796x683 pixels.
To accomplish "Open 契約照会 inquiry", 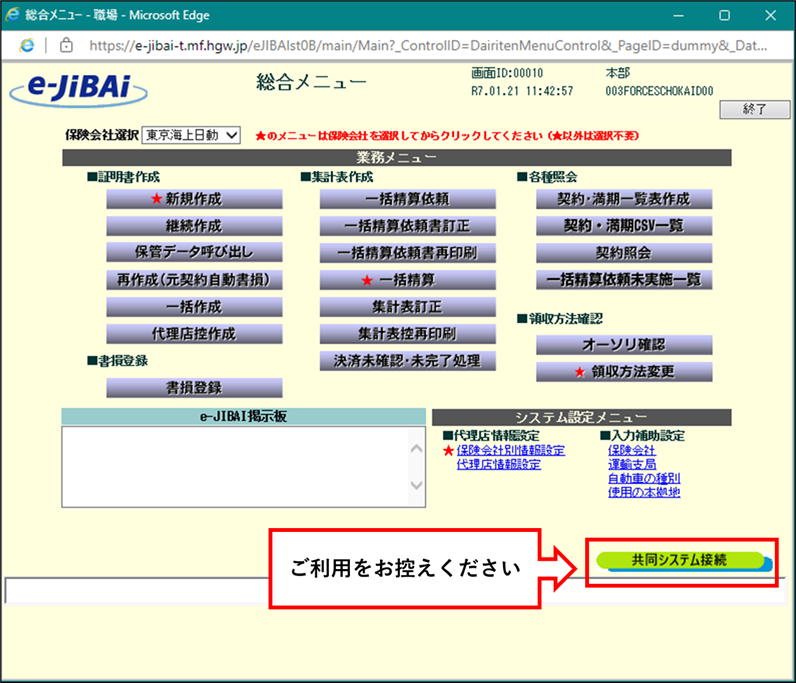I will (624, 253).
